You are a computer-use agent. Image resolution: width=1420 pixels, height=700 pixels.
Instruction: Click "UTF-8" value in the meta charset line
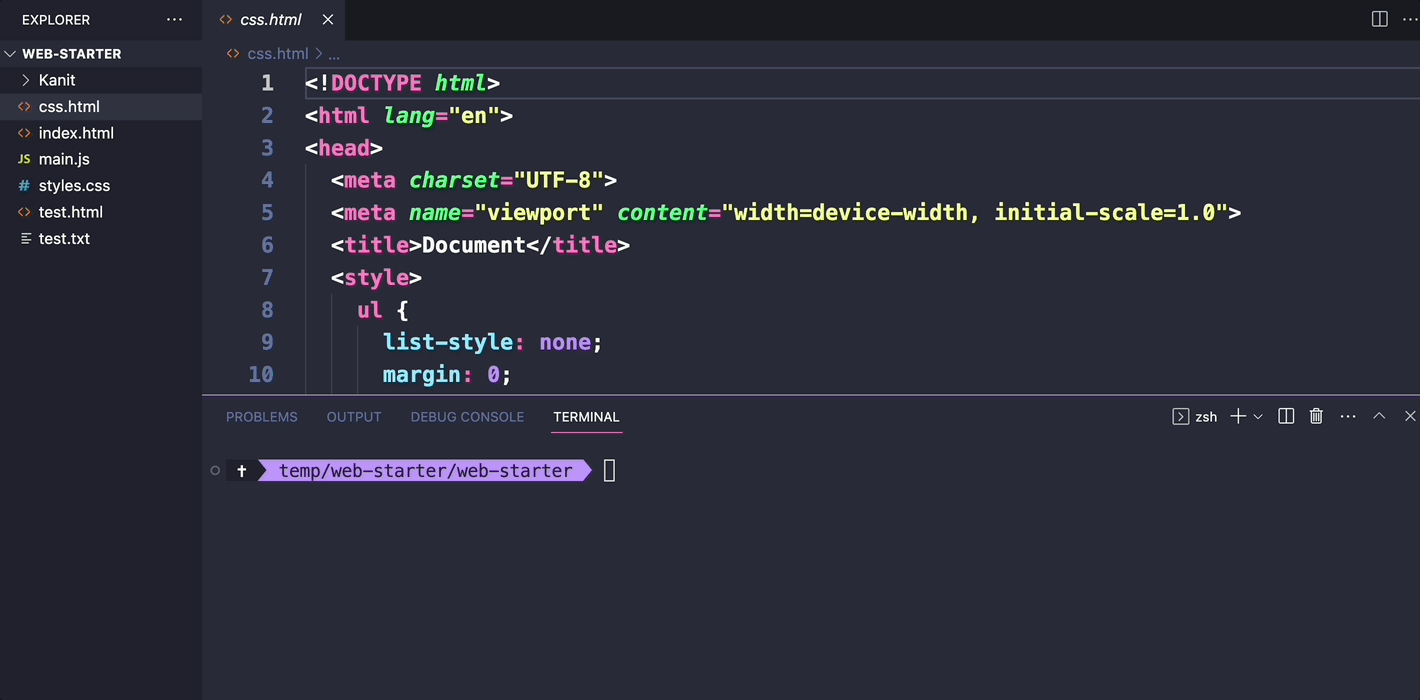tap(558, 180)
